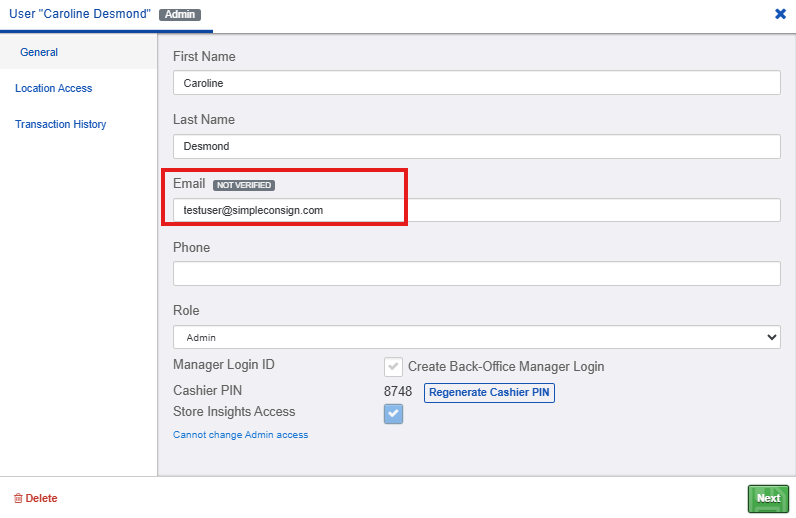Close the user dialog with X icon

coord(780,14)
